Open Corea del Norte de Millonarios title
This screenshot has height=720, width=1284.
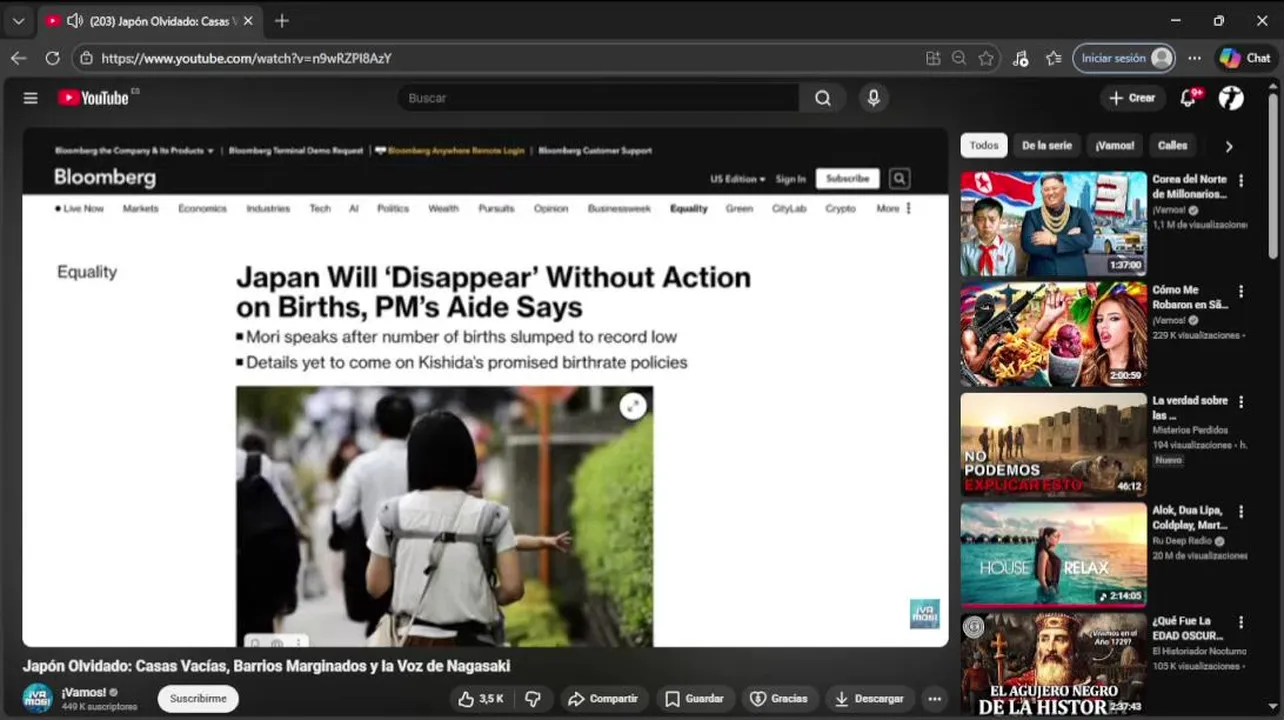point(1189,186)
